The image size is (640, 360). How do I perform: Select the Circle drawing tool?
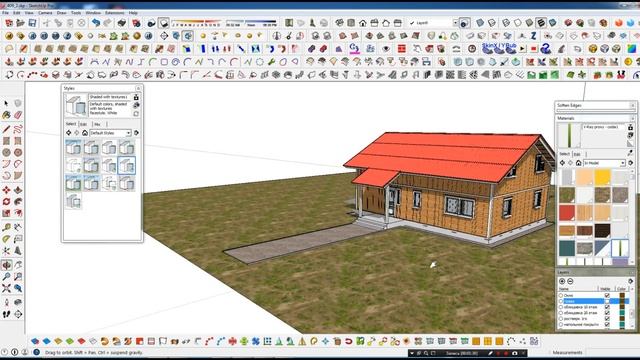point(6,152)
